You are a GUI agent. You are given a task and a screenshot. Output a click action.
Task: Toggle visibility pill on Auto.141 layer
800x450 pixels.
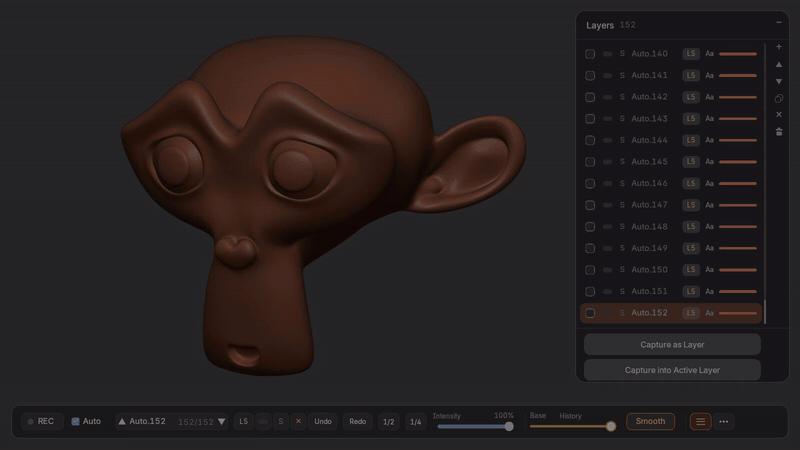pos(607,76)
